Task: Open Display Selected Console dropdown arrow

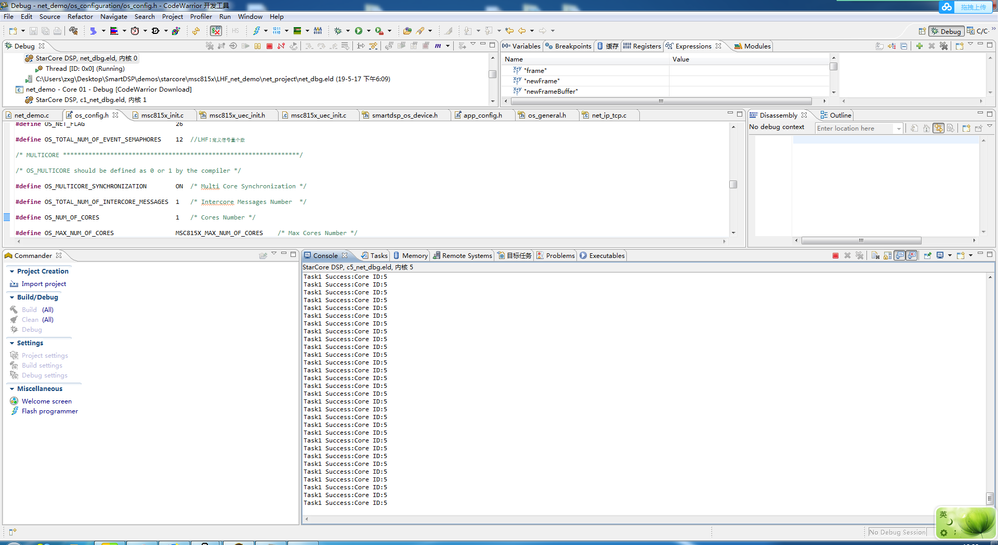Action: pos(950,255)
